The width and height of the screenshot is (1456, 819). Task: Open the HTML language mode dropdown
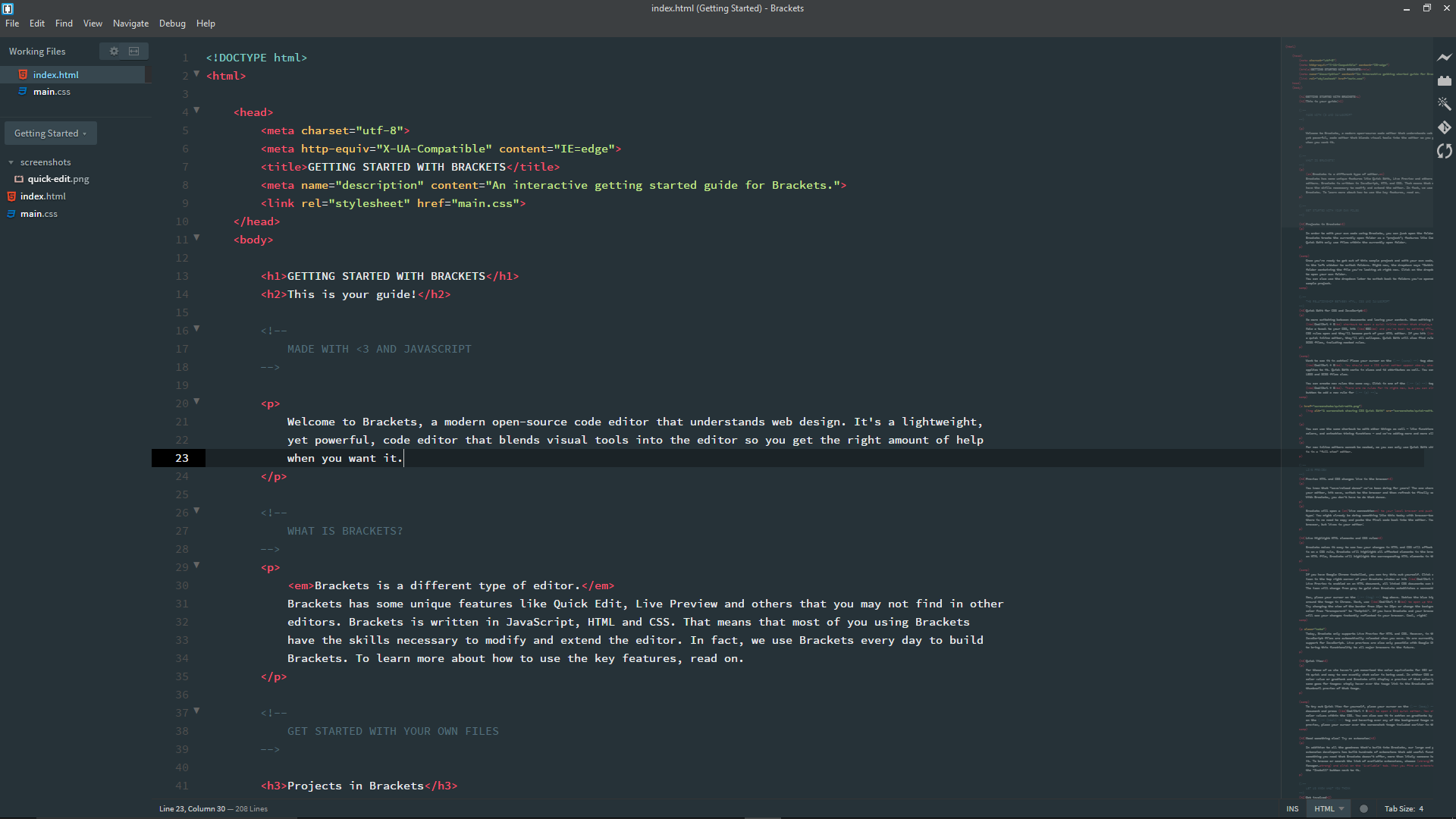(1329, 808)
